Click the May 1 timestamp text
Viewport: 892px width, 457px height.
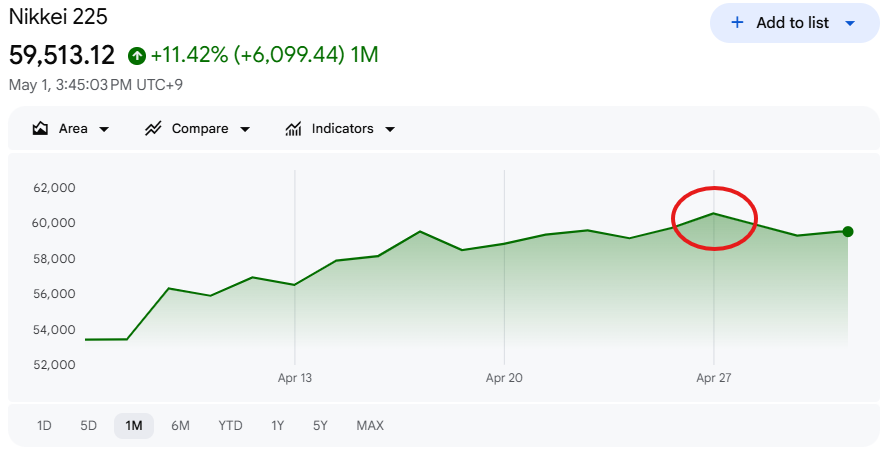pos(96,85)
